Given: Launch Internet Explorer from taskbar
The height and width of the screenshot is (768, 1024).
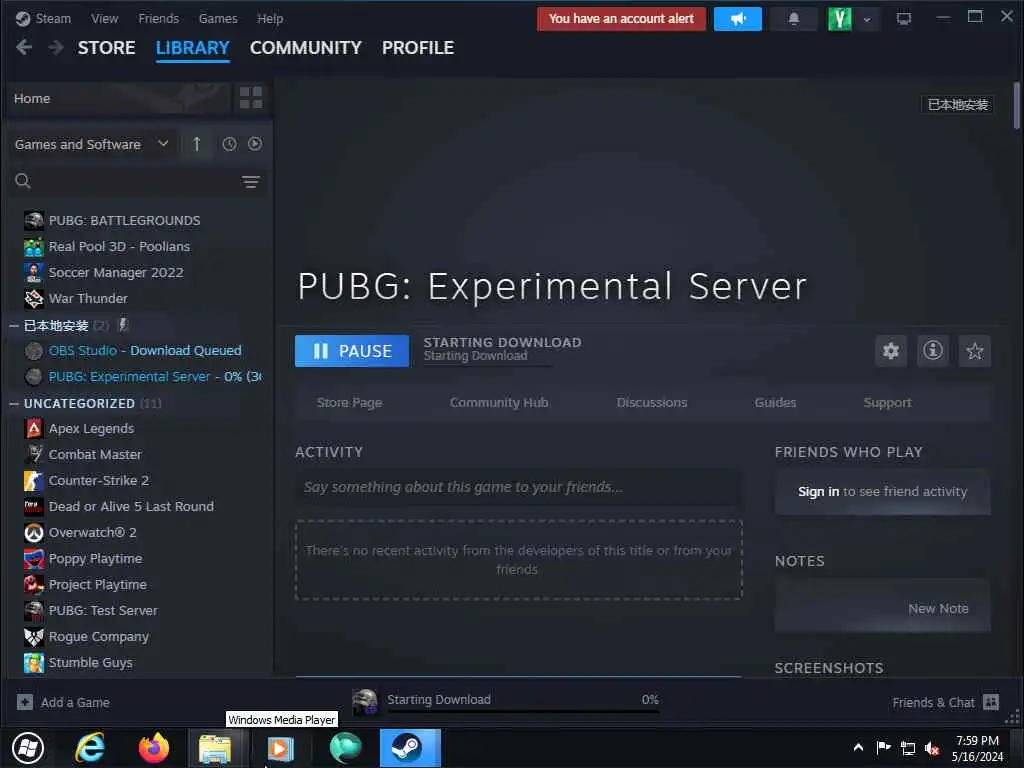Looking at the screenshot, I should (90, 748).
